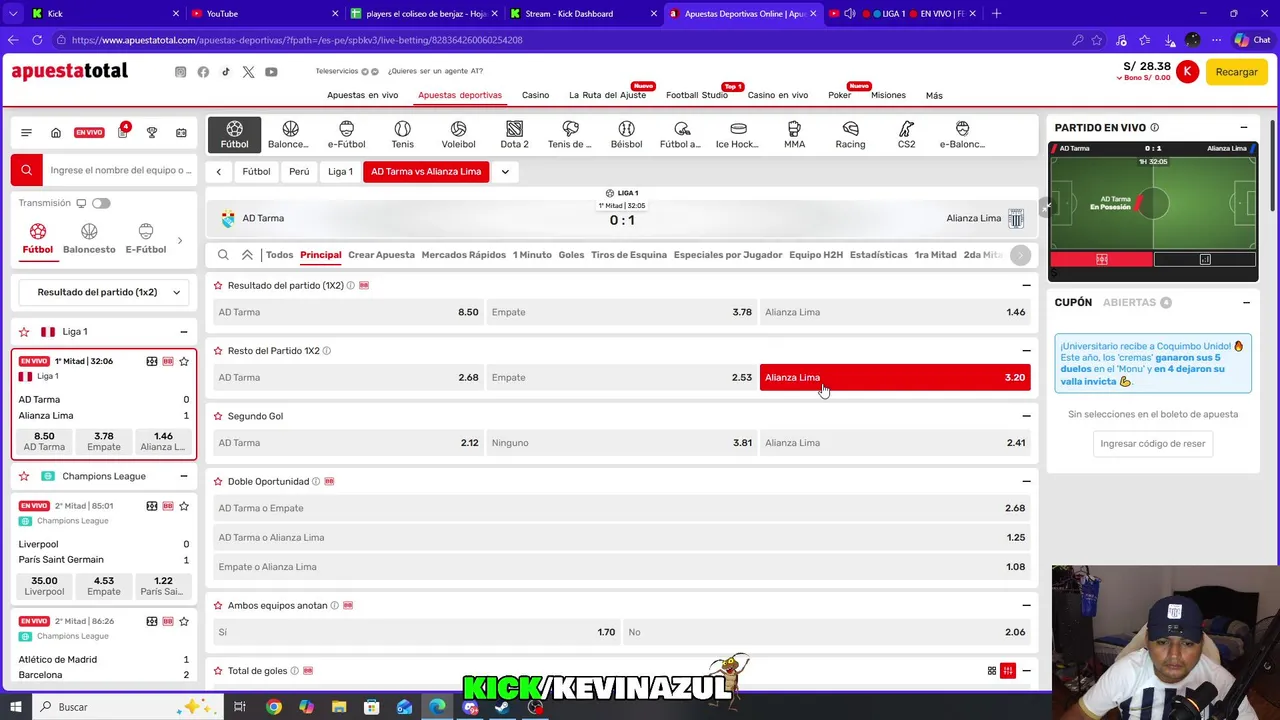Viewport: 1280px width, 720px height.
Task: Switch to Crear Apuesta tab
Action: 381,255
